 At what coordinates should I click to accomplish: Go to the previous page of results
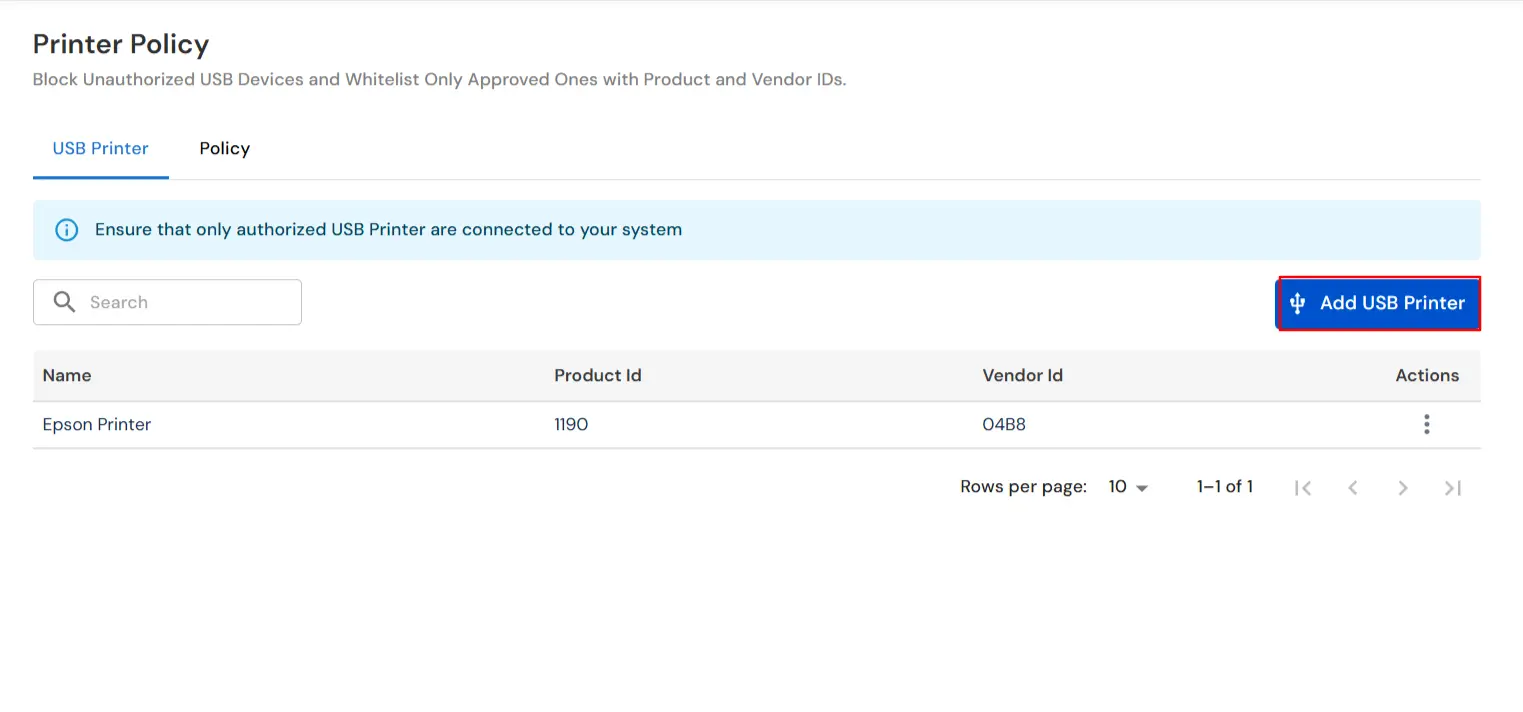(1352, 488)
